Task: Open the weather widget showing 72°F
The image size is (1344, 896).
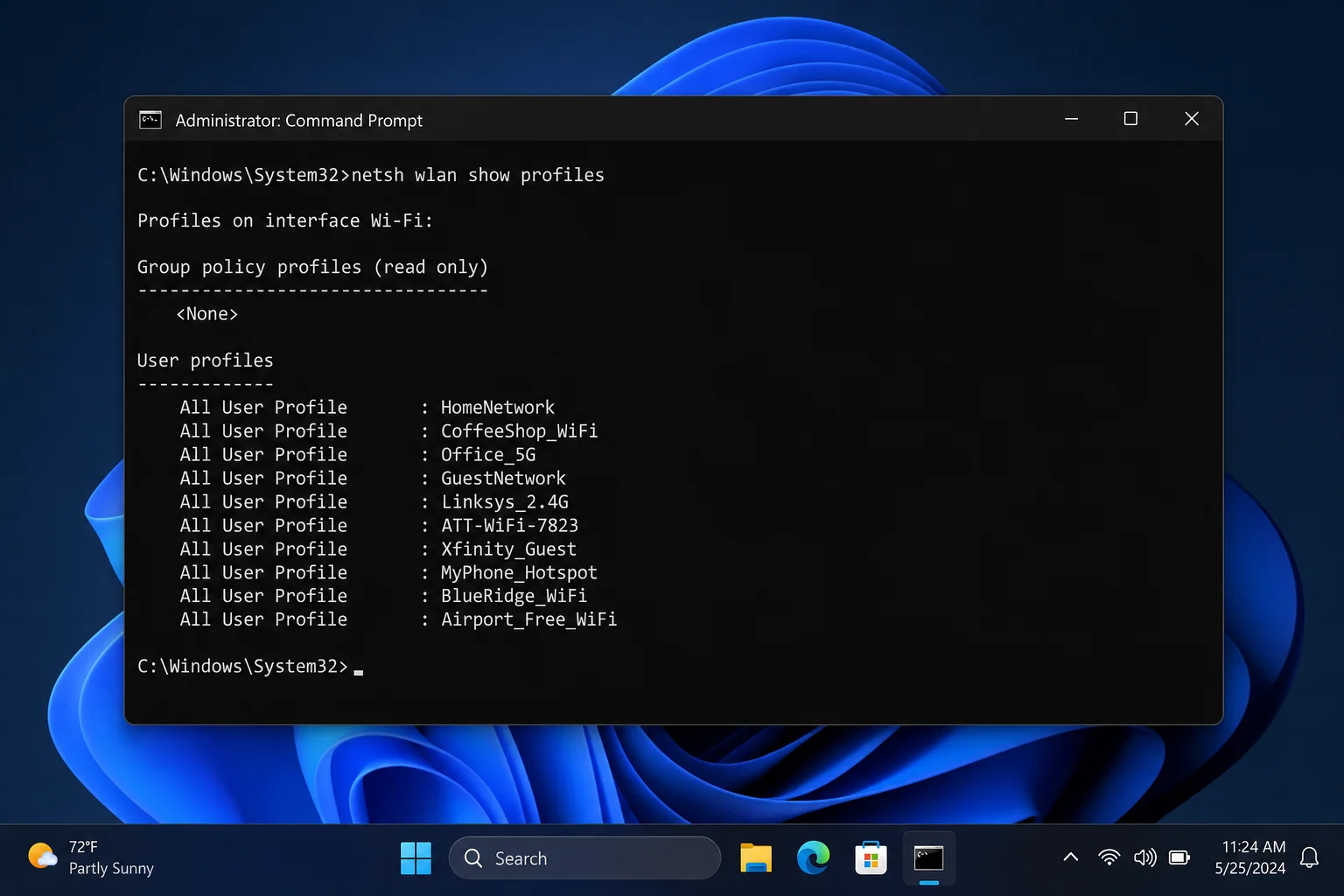Action: coord(91,858)
